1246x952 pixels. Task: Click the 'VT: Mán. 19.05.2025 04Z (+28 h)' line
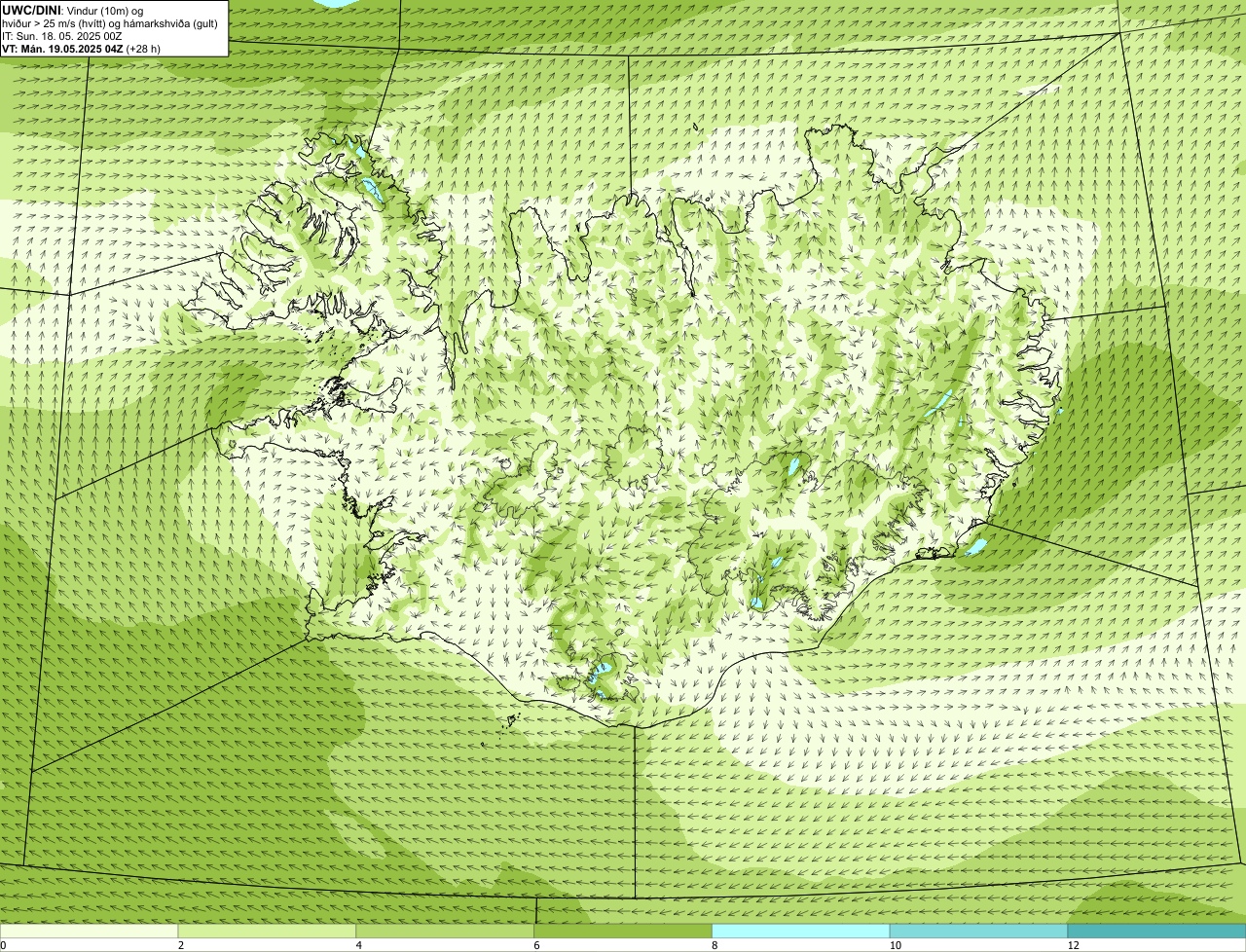click(x=82, y=49)
